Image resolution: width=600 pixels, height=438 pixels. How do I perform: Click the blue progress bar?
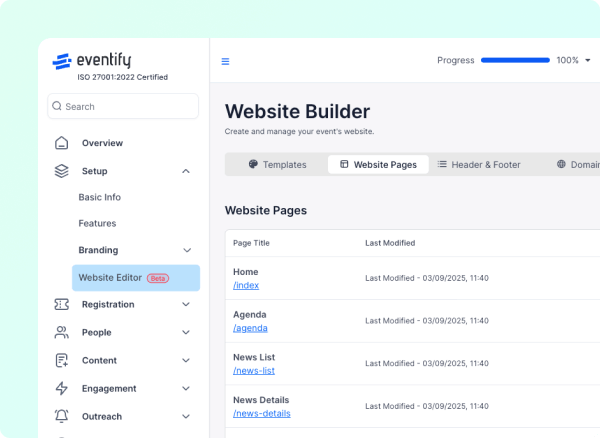(515, 60)
